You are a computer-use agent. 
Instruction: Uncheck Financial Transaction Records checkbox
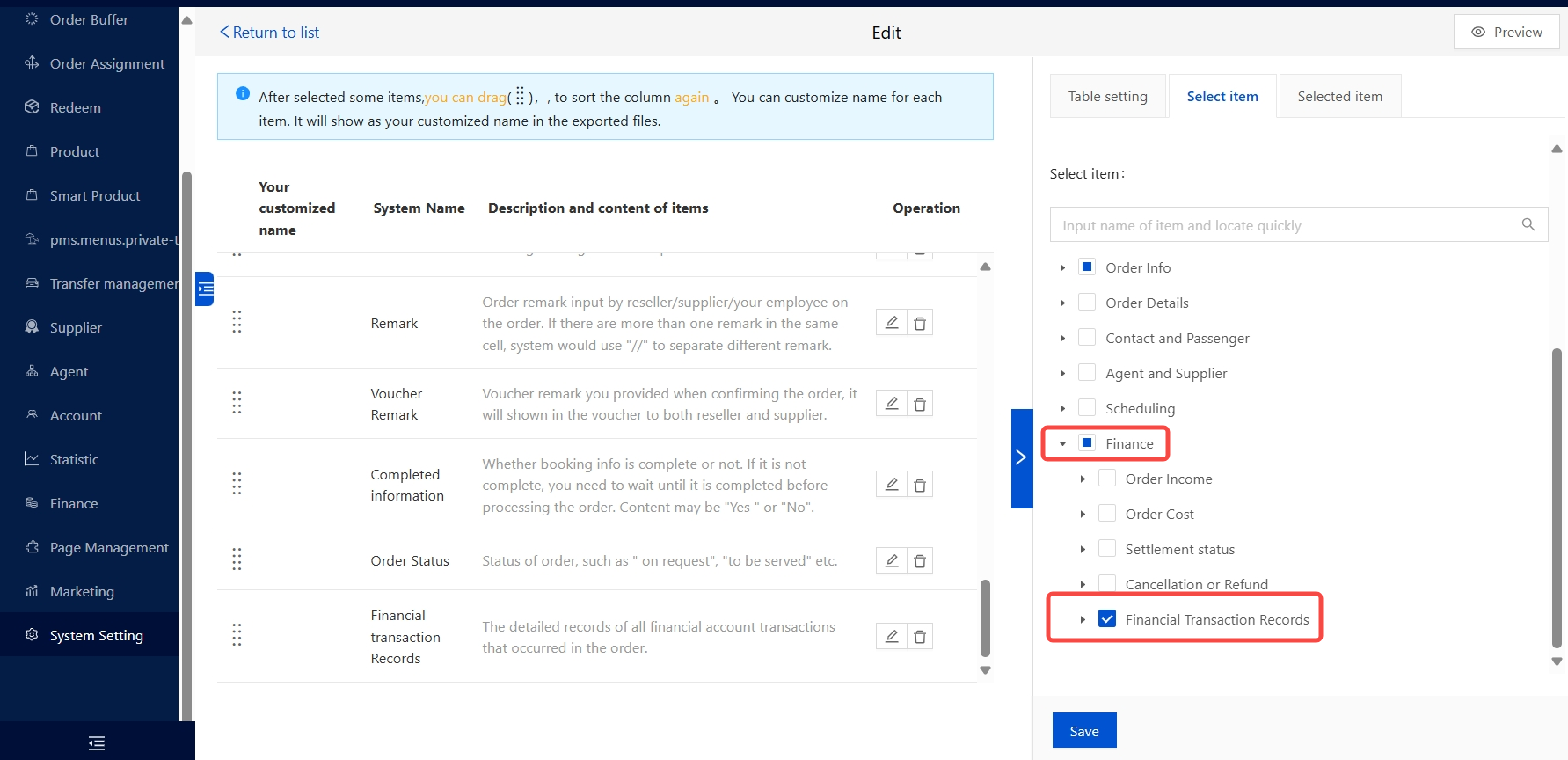click(1107, 619)
